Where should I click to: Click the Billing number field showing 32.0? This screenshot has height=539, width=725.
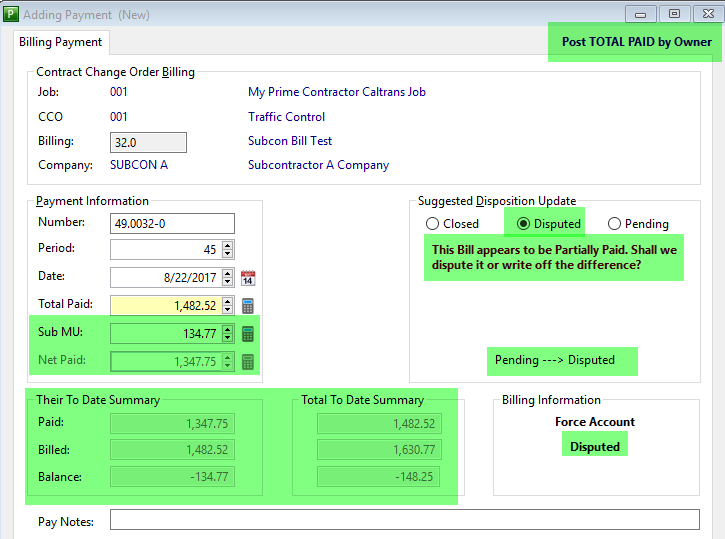pos(148,142)
